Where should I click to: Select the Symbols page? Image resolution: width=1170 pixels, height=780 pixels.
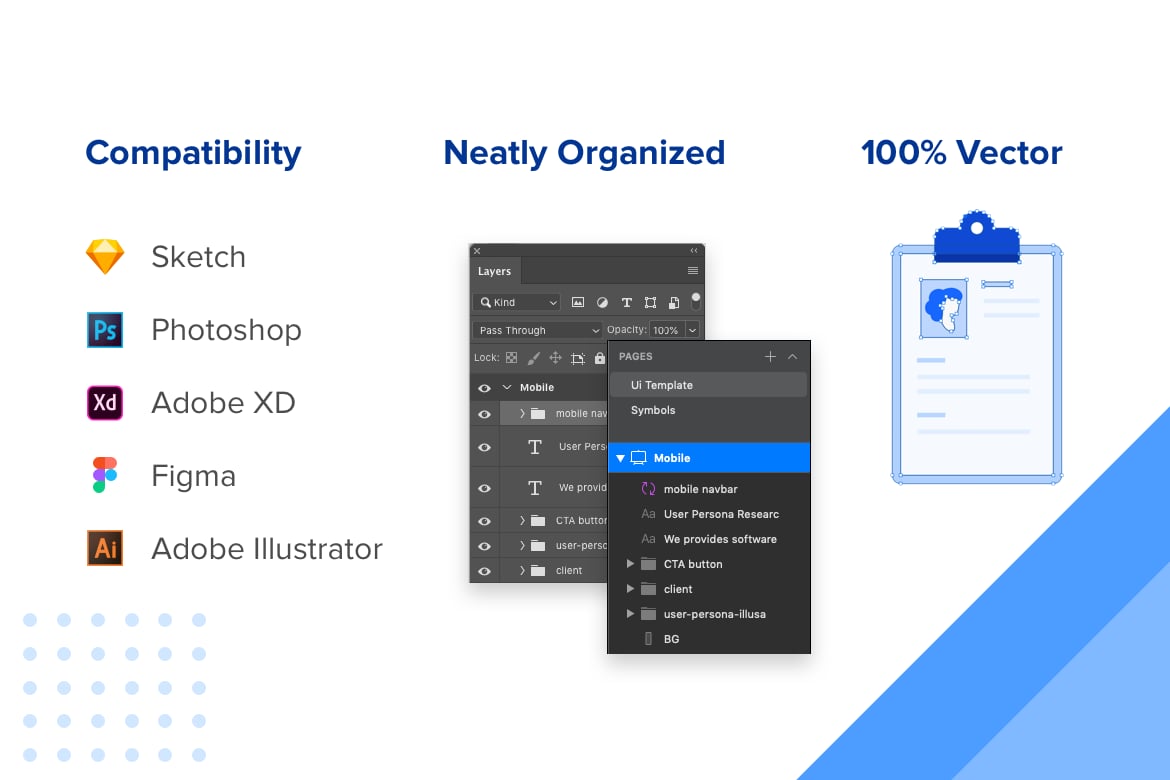(708, 411)
